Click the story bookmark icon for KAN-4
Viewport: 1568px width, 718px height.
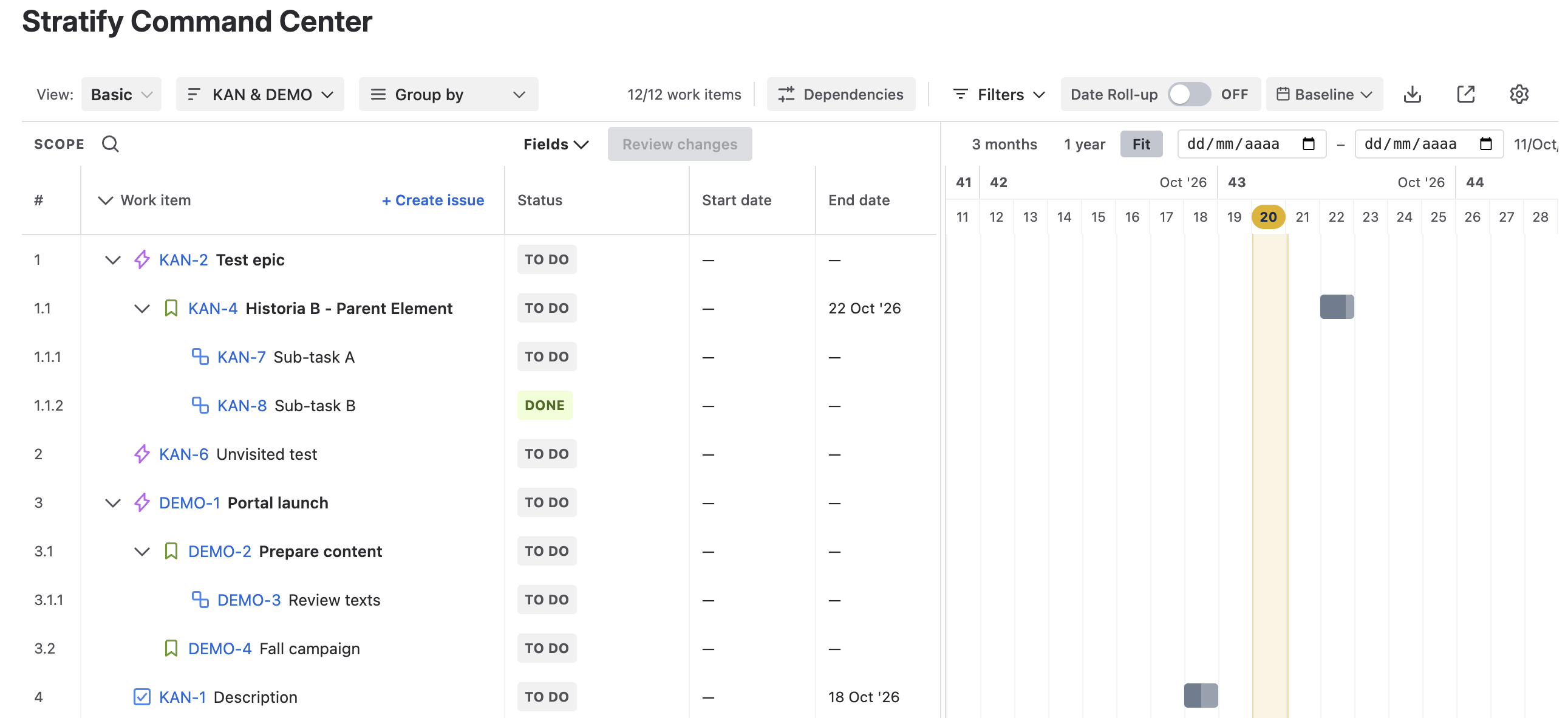(x=171, y=308)
